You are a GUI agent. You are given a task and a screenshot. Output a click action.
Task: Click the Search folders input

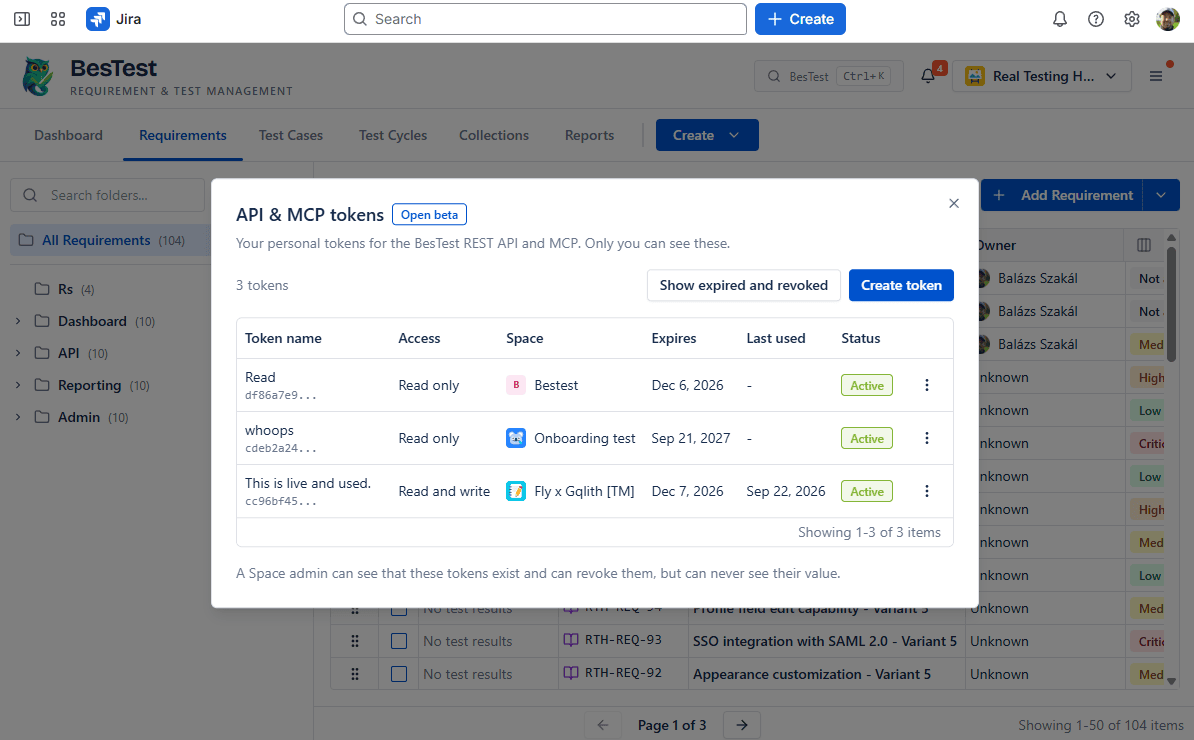point(107,196)
